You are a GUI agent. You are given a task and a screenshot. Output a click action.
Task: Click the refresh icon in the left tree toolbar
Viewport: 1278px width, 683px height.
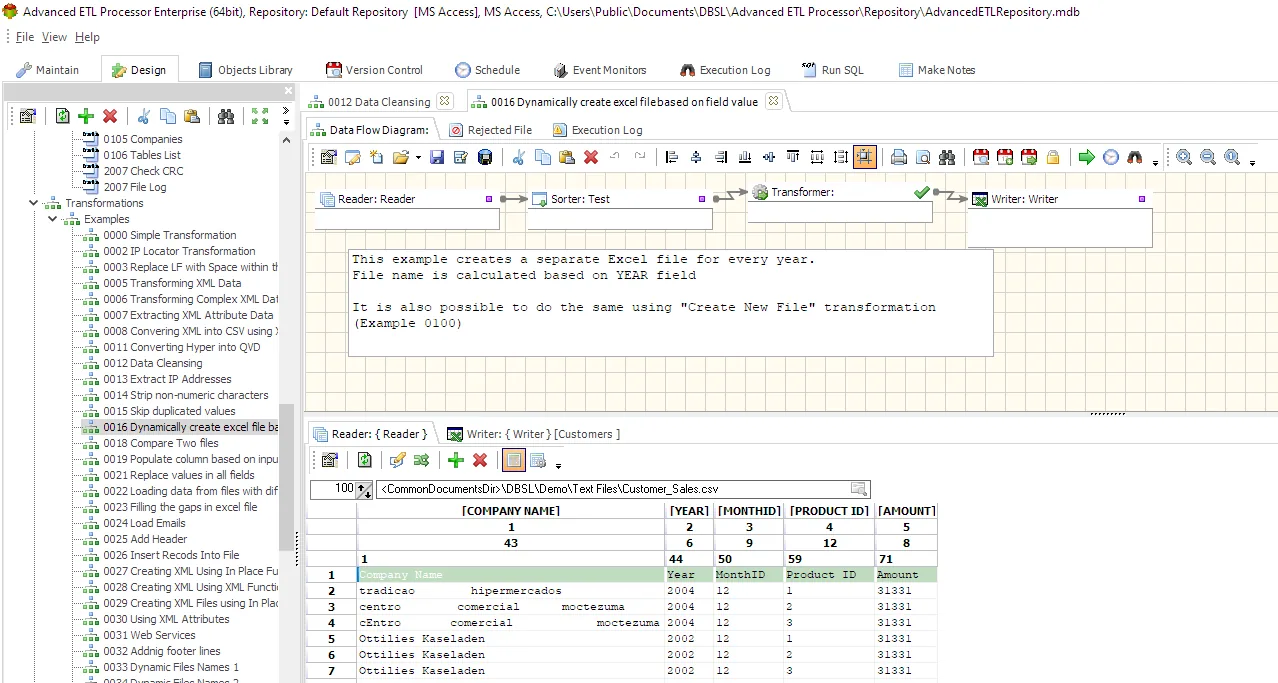pos(63,116)
